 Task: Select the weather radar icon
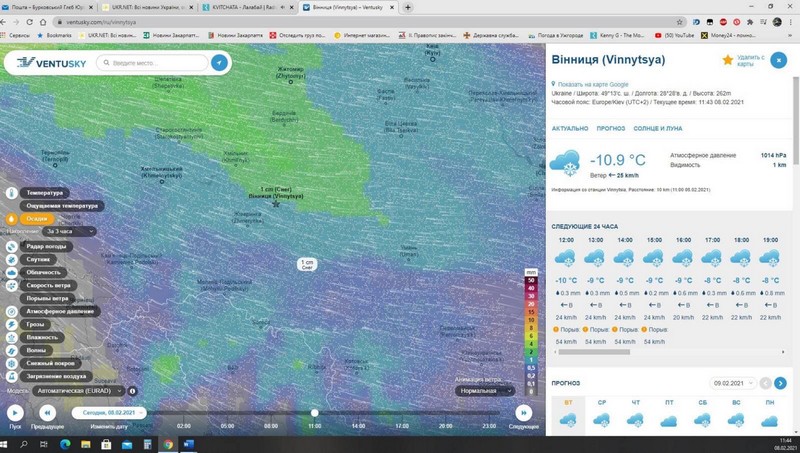pyautogui.click(x=11, y=246)
